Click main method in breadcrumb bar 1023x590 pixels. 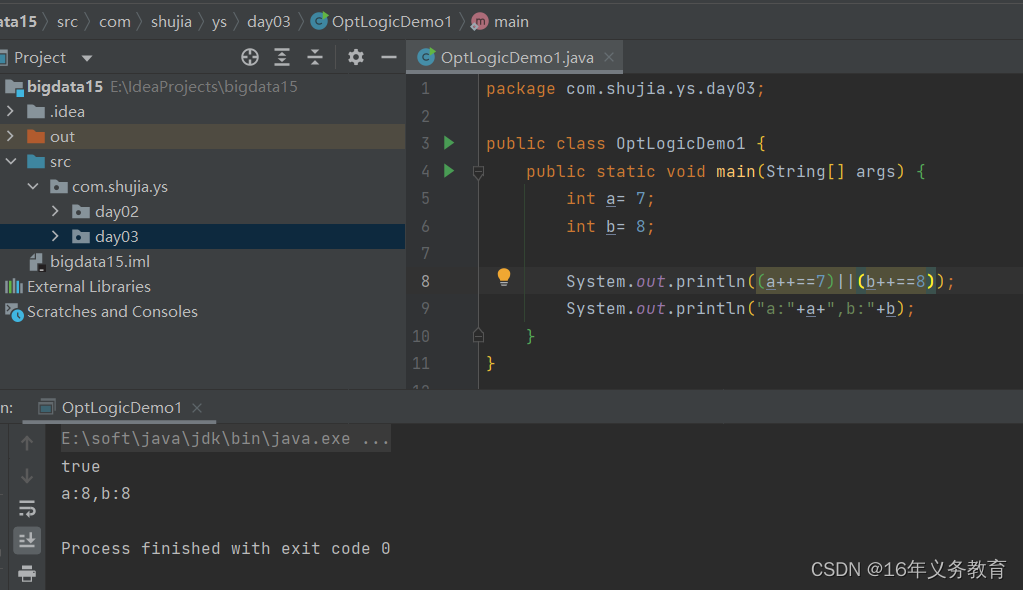coord(500,22)
